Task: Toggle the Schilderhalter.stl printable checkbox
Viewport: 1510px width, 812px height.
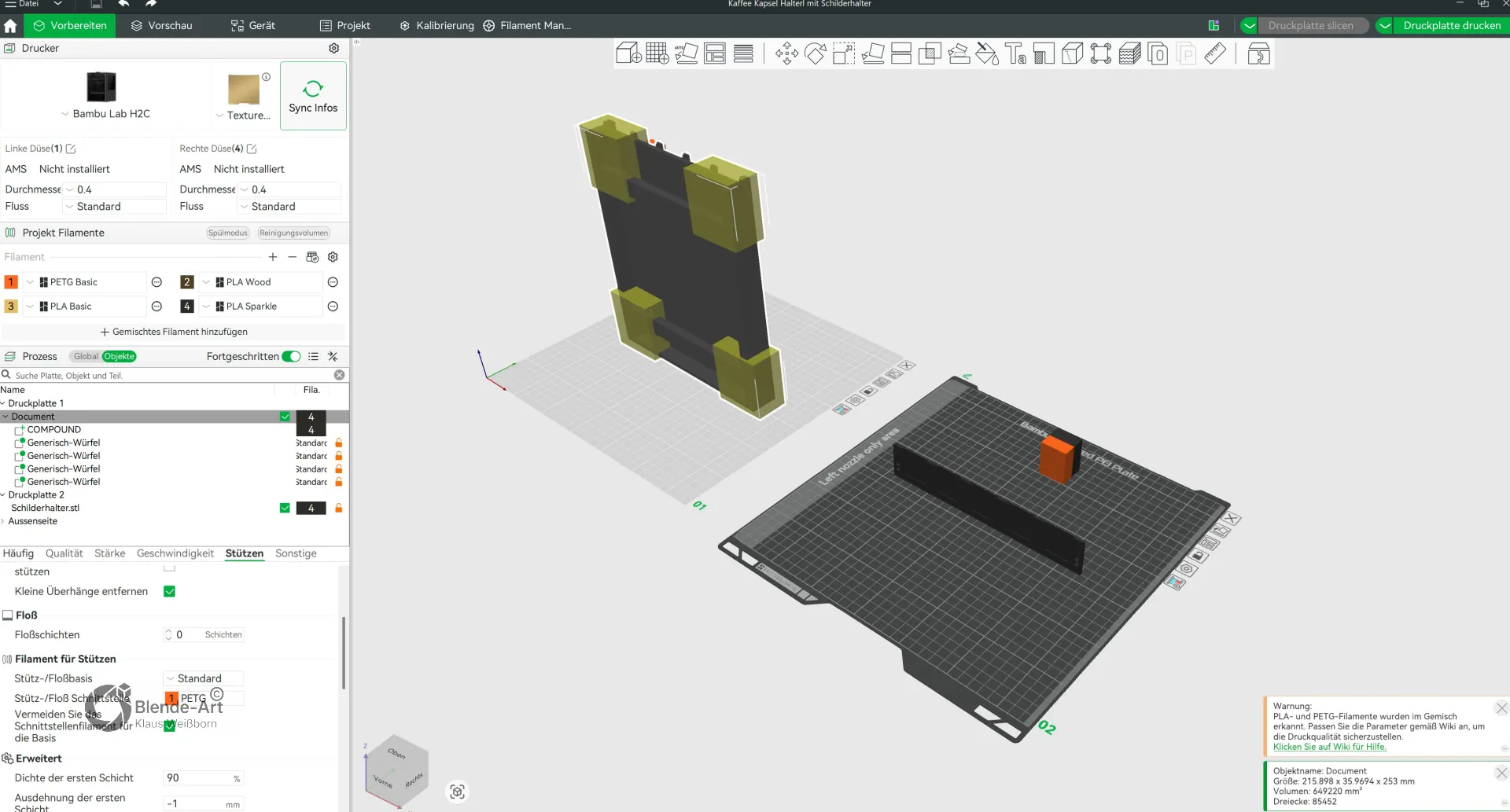Action: pos(285,508)
